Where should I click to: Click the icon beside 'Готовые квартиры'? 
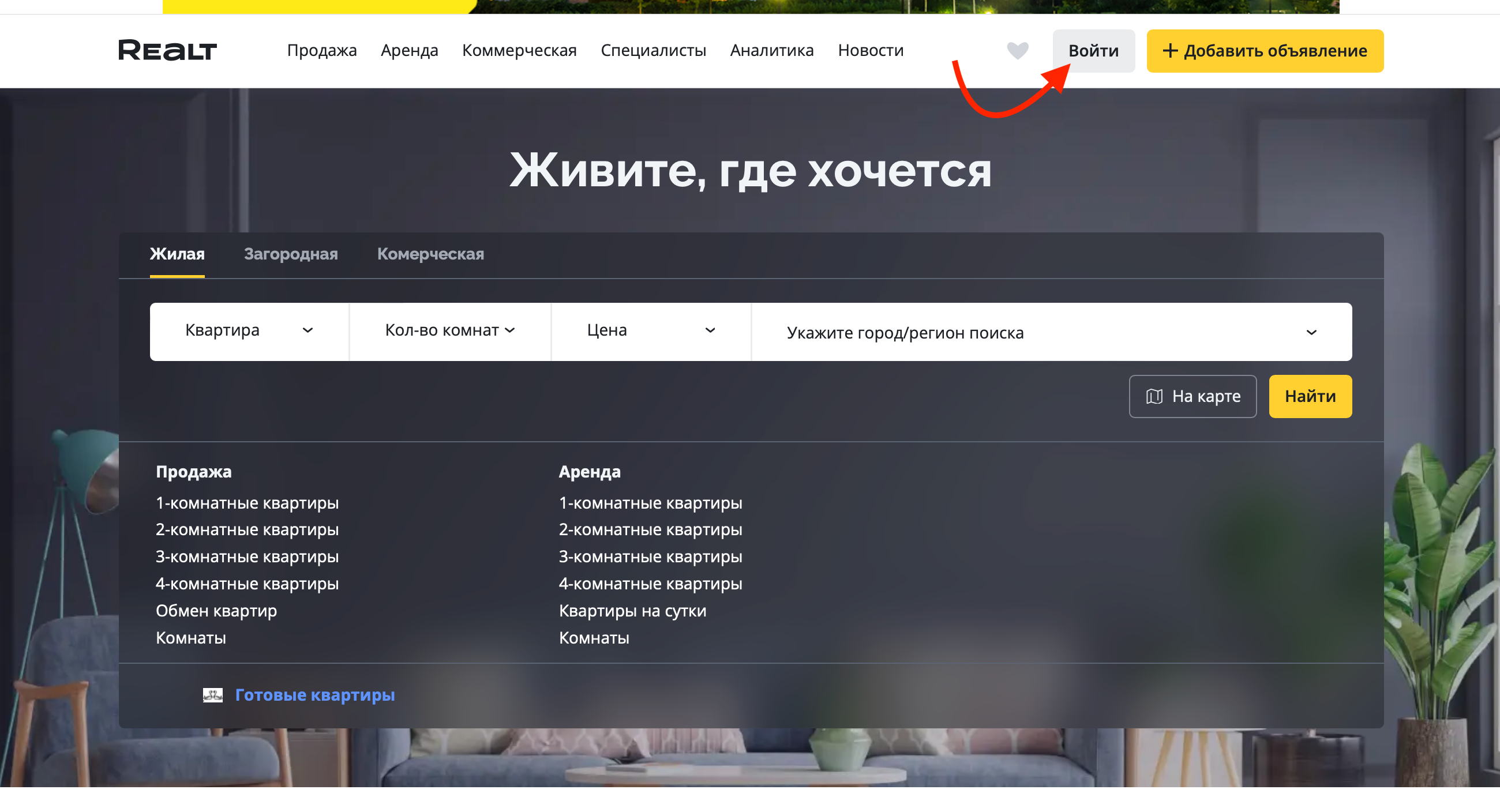tap(212, 695)
